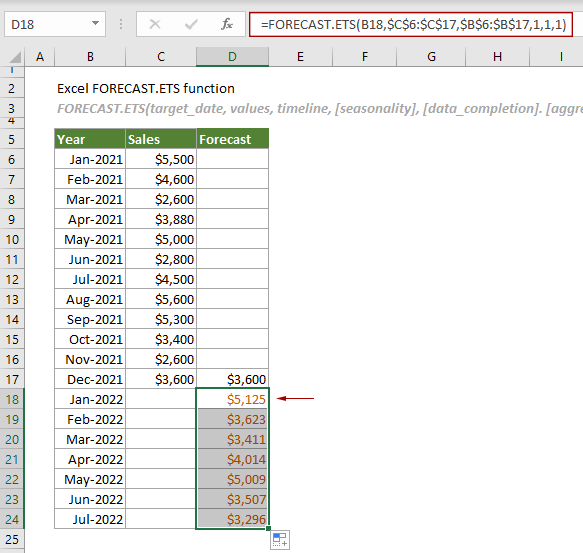The image size is (583, 553).
Task: Click the Insert Function fx icon
Action: click(226, 25)
